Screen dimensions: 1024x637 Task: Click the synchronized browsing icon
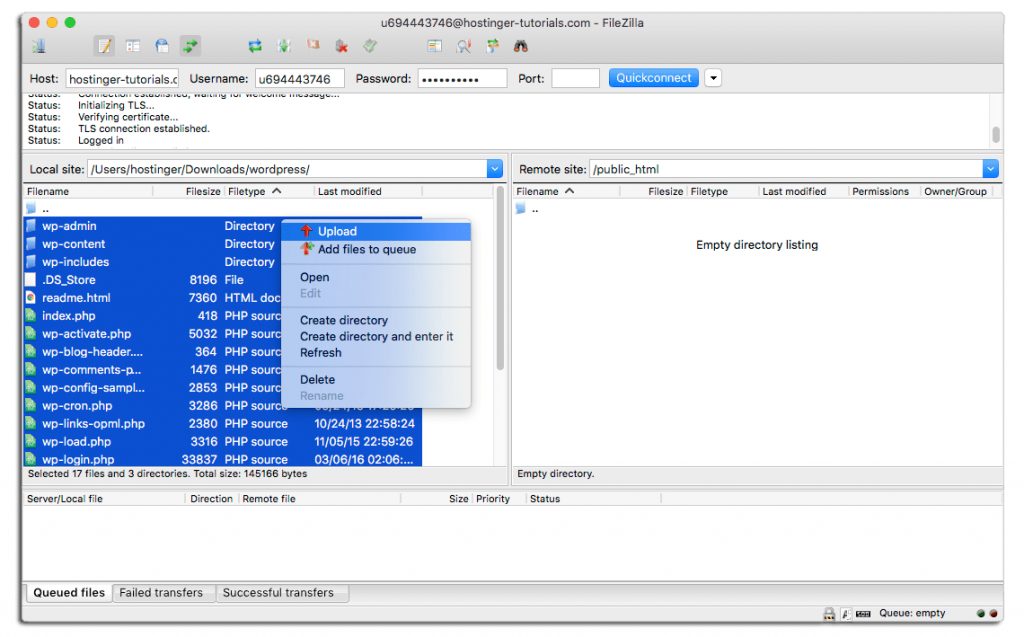(492, 46)
